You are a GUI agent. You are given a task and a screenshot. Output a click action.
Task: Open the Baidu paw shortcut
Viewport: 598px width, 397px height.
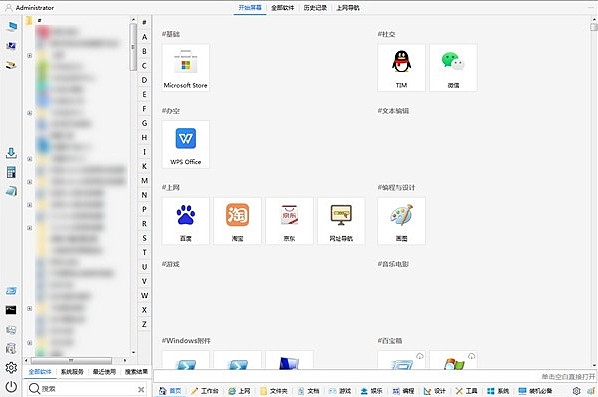(185, 221)
